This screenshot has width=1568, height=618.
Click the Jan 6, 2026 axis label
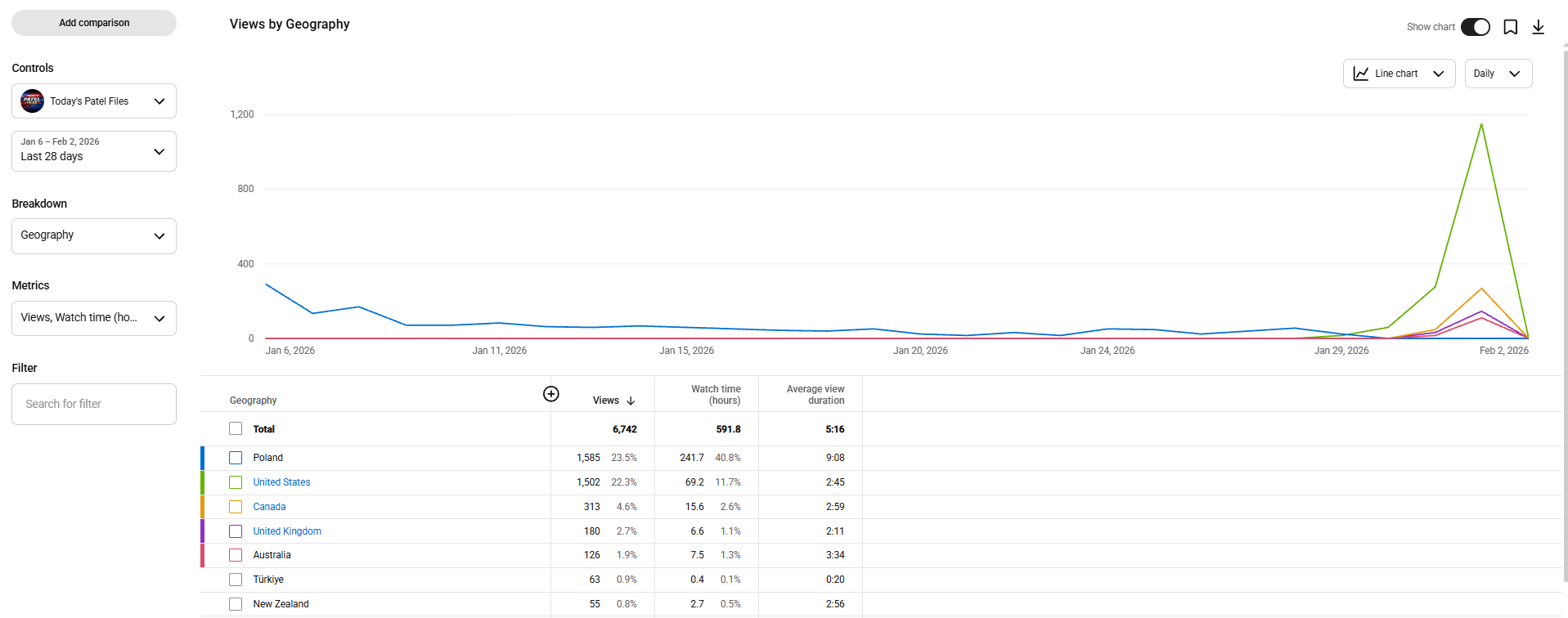coord(290,351)
